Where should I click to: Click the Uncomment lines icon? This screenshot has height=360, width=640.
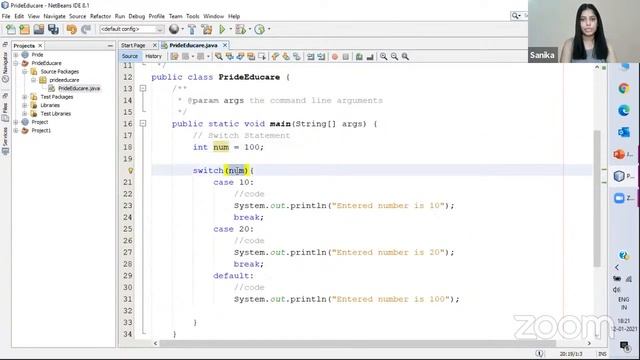coord(370,56)
